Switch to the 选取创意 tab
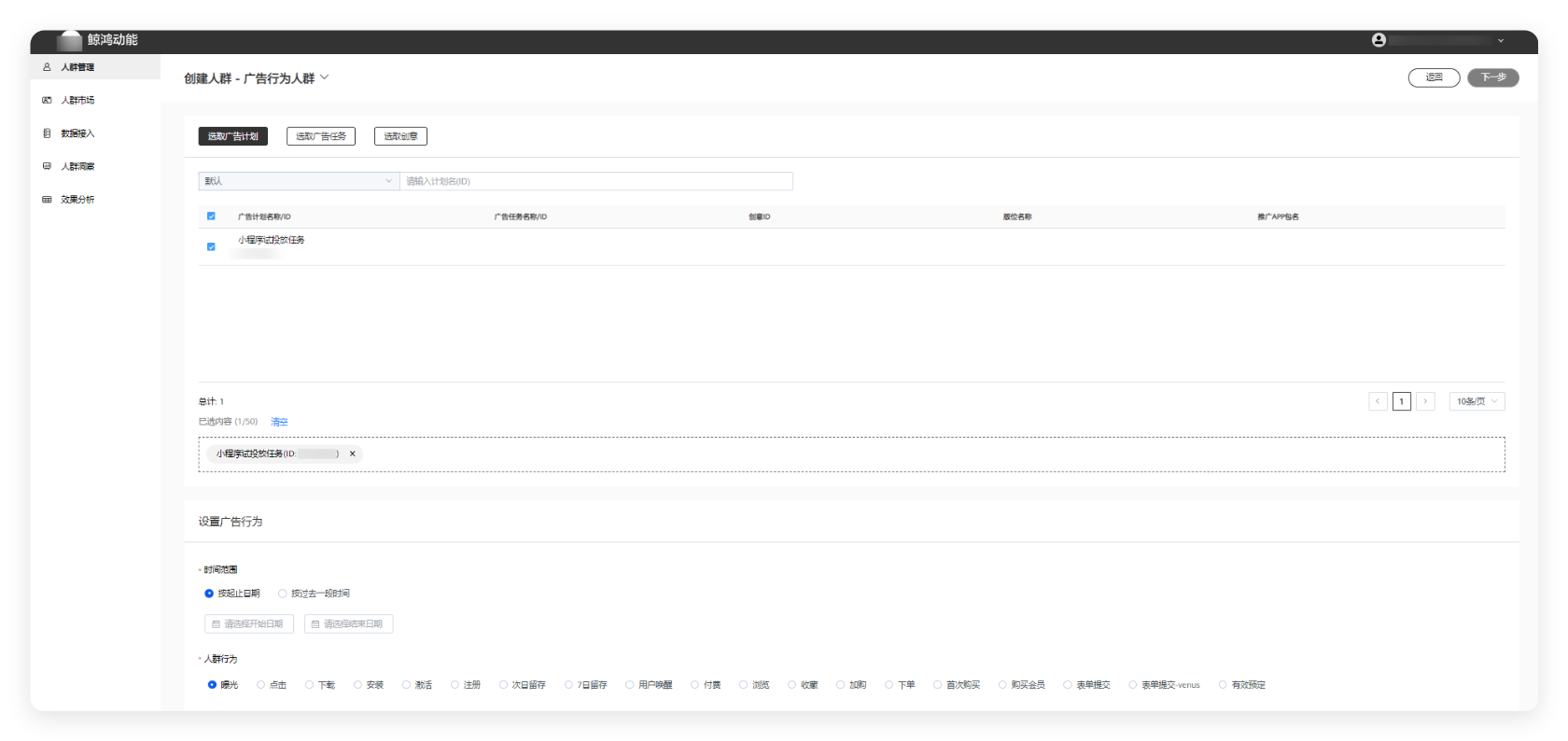Viewport: 1568px width, 741px height. pyautogui.click(x=400, y=136)
